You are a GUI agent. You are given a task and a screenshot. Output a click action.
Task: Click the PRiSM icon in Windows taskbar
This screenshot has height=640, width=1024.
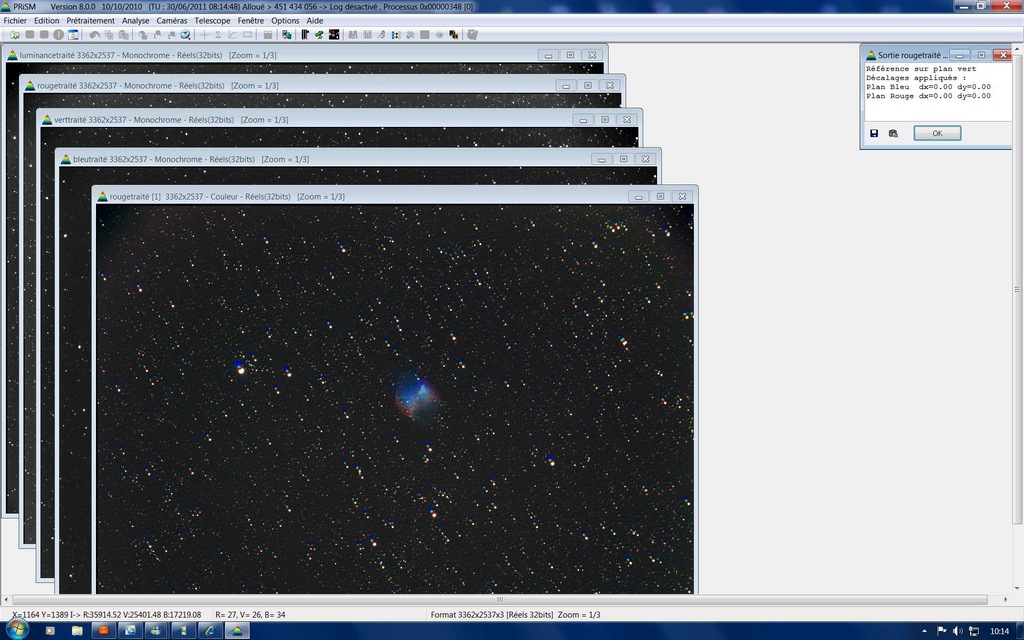[x=236, y=631]
